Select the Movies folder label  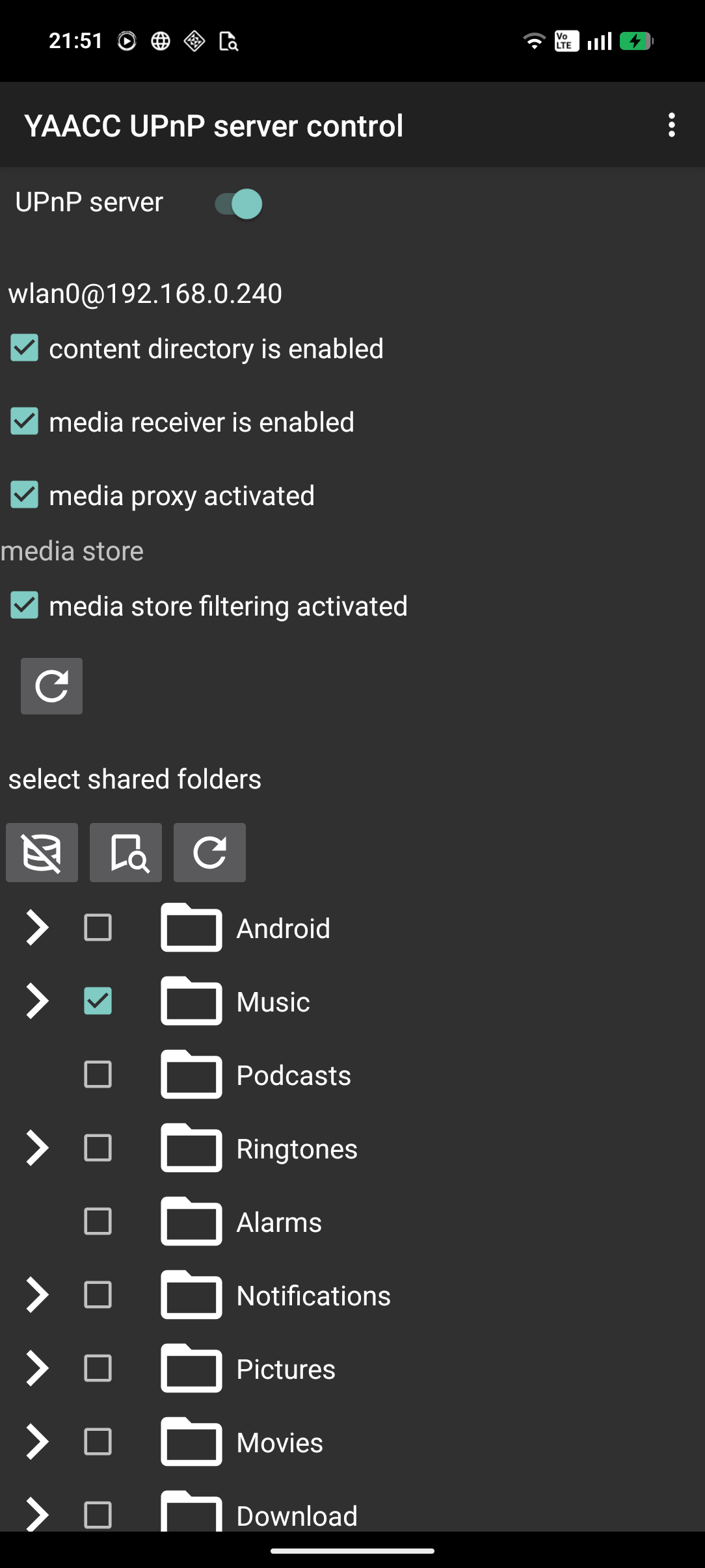[x=280, y=1443]
